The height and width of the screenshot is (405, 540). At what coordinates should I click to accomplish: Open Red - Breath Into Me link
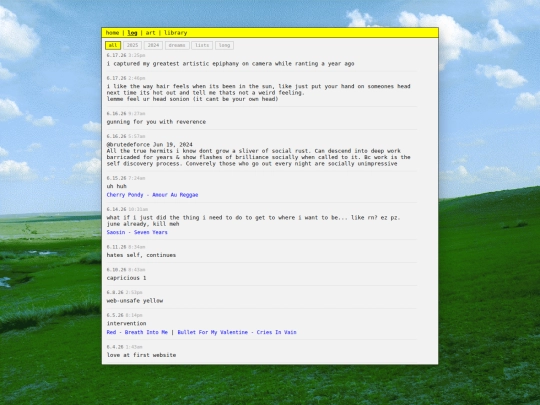[x=137, y=332]
